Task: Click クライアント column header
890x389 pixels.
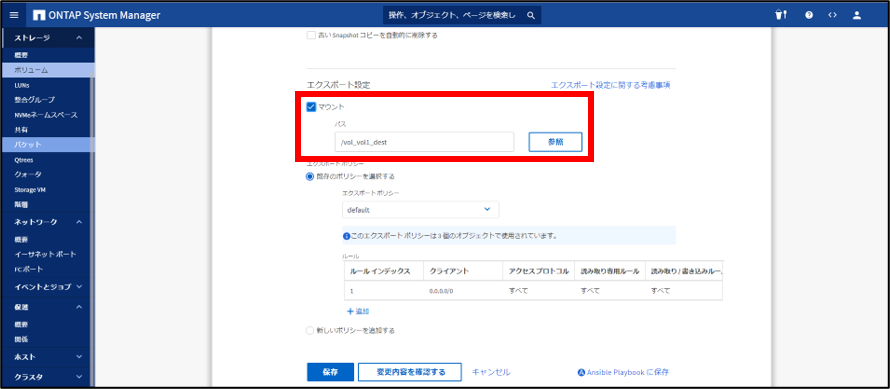Action: click(x=463, y=271)
